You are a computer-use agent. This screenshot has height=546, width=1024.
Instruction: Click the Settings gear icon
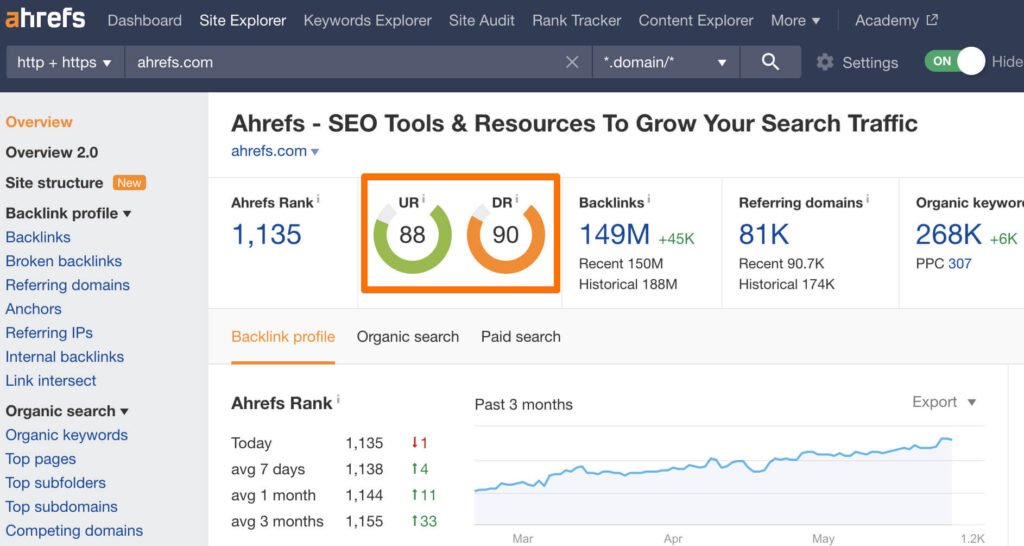(x=825, y=62)
